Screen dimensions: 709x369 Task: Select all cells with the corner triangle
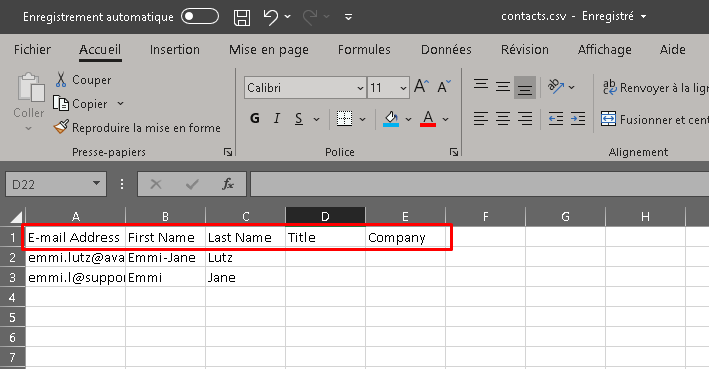click(x=16, y=217)
